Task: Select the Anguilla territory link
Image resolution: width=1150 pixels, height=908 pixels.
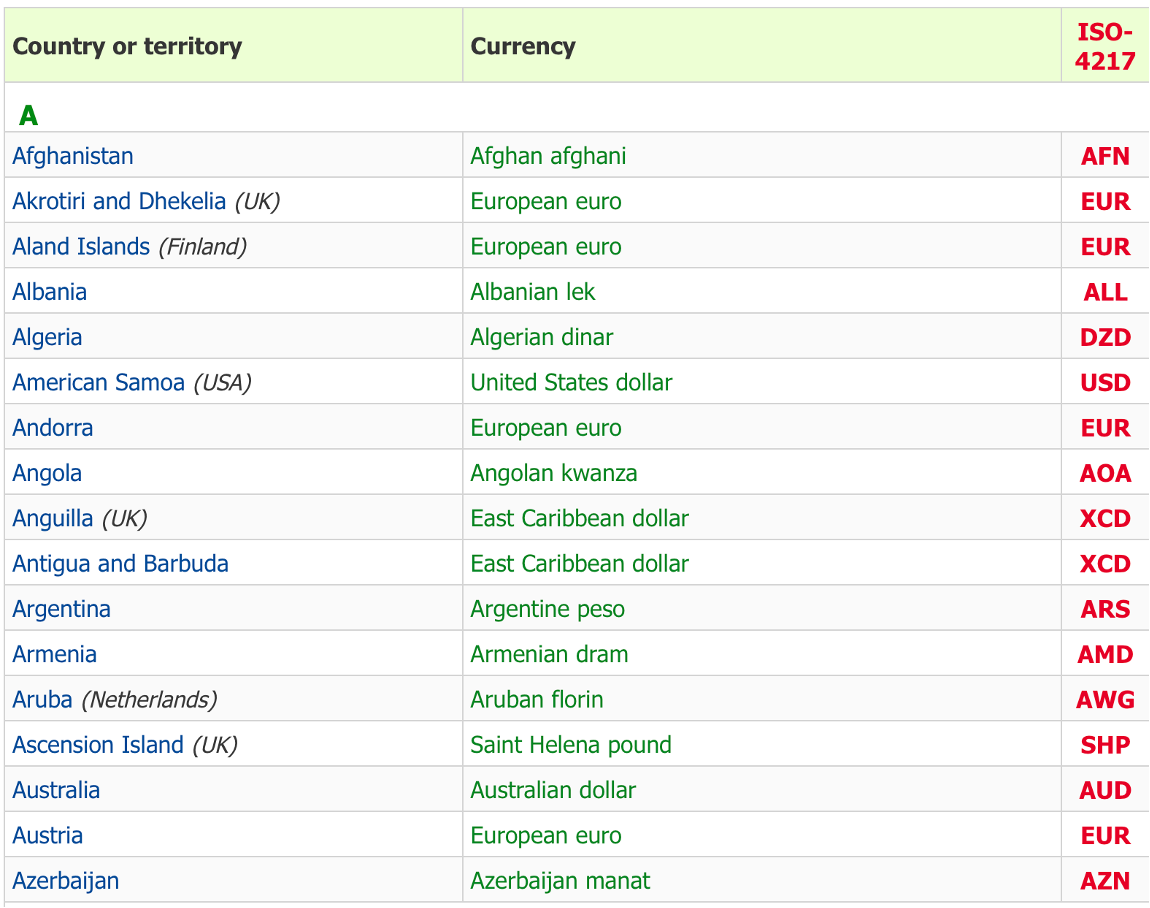Action: pyautogui.click(x=53, y=519)
